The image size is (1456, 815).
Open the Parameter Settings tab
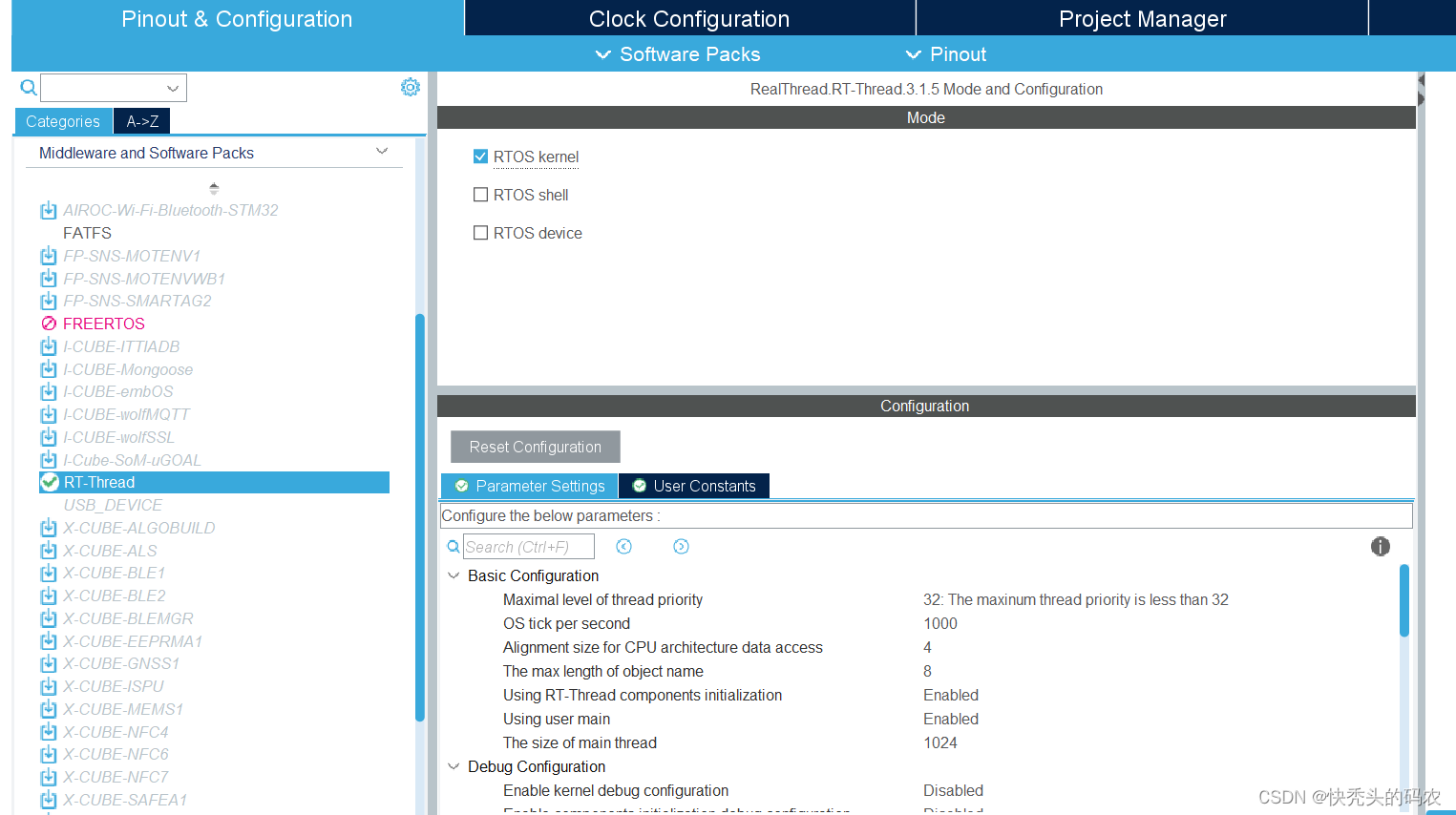click(530, 486)
